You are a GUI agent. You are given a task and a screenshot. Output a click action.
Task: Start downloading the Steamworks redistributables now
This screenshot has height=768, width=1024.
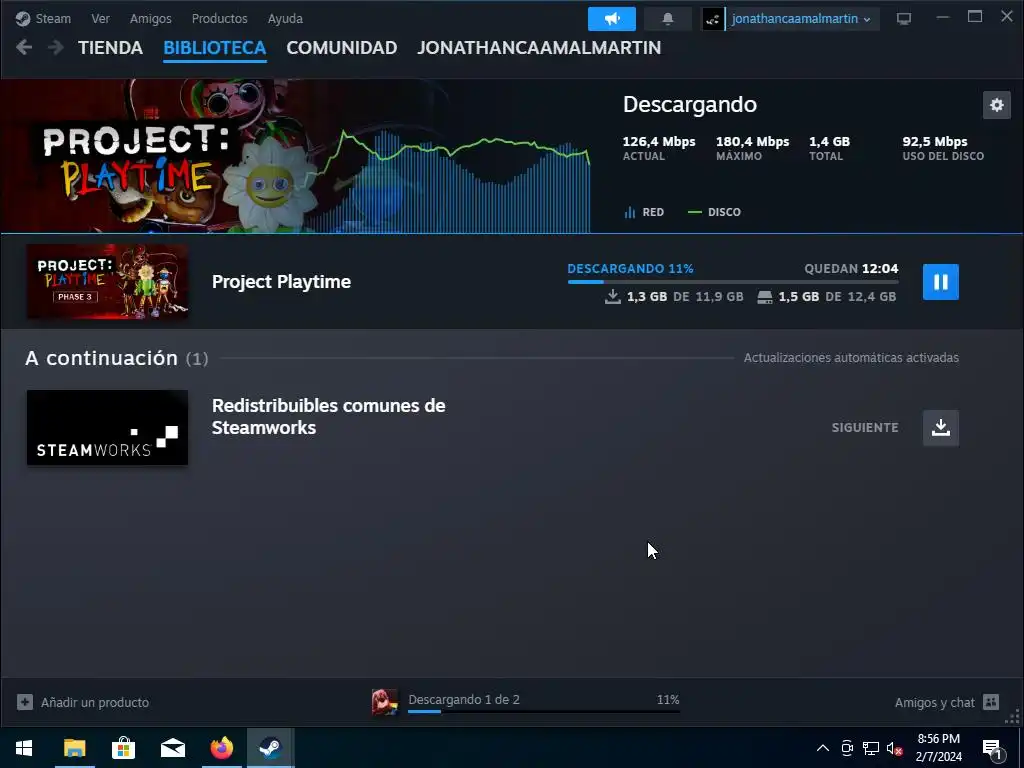[940, 428]
